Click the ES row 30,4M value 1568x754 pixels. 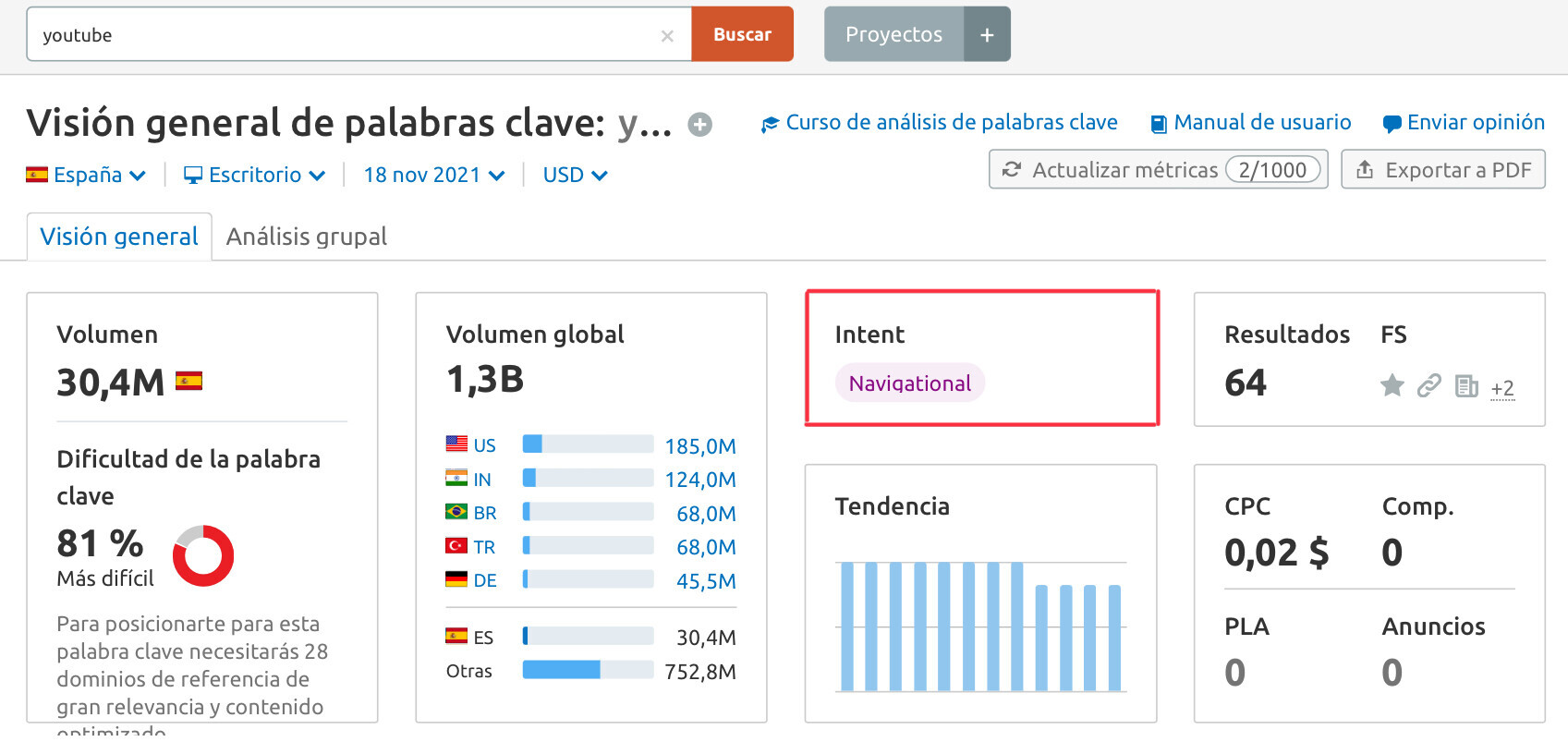point(706,638)
